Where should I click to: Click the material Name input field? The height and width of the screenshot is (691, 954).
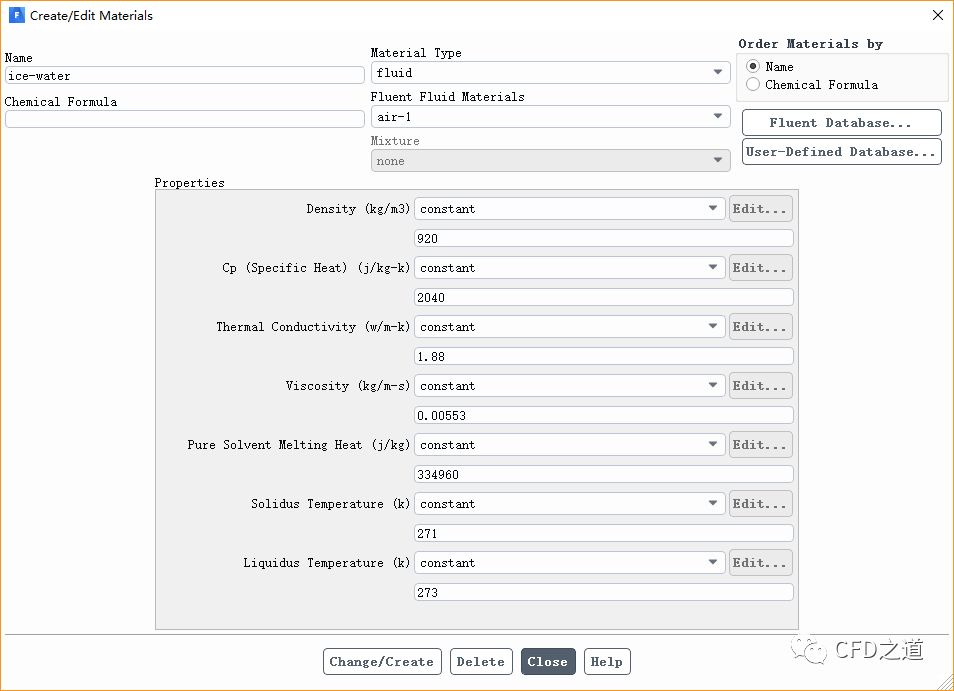[x=184, y=75]
